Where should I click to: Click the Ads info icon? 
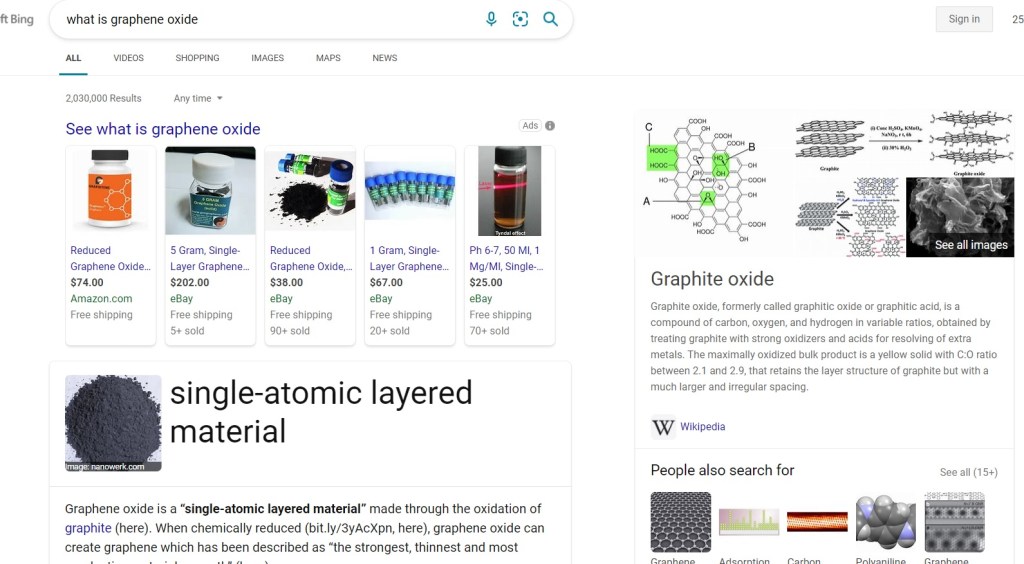pos(550,126)
